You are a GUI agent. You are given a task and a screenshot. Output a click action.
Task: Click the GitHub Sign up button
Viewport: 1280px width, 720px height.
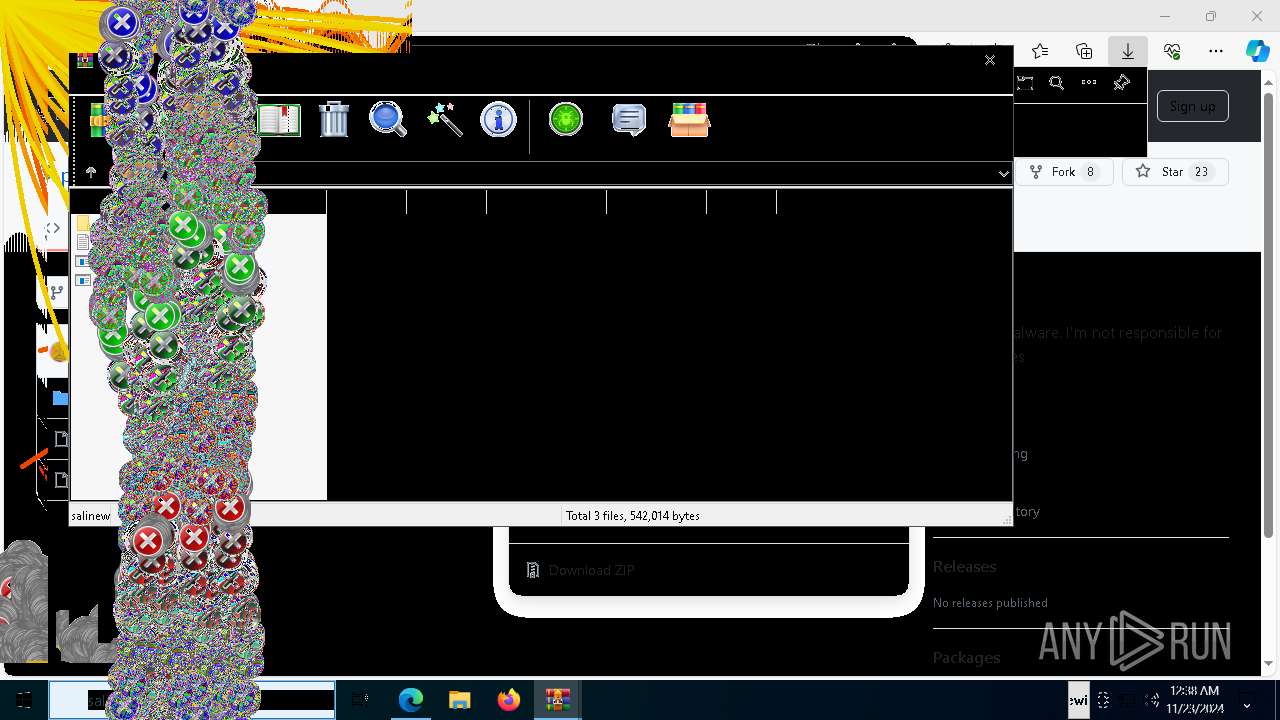(1192, 106)
